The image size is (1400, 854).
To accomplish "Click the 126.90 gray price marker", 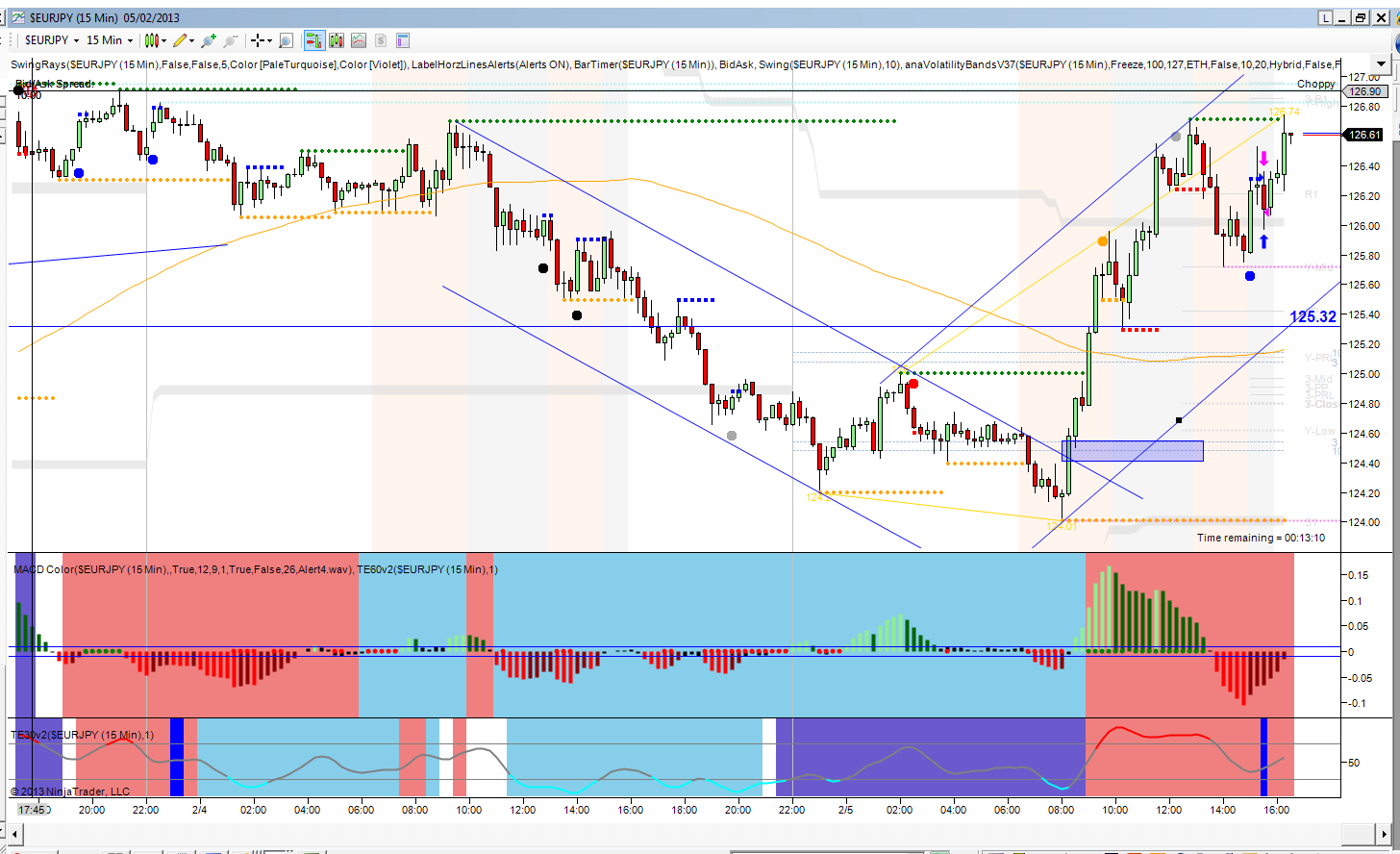I will (1364, 91).
